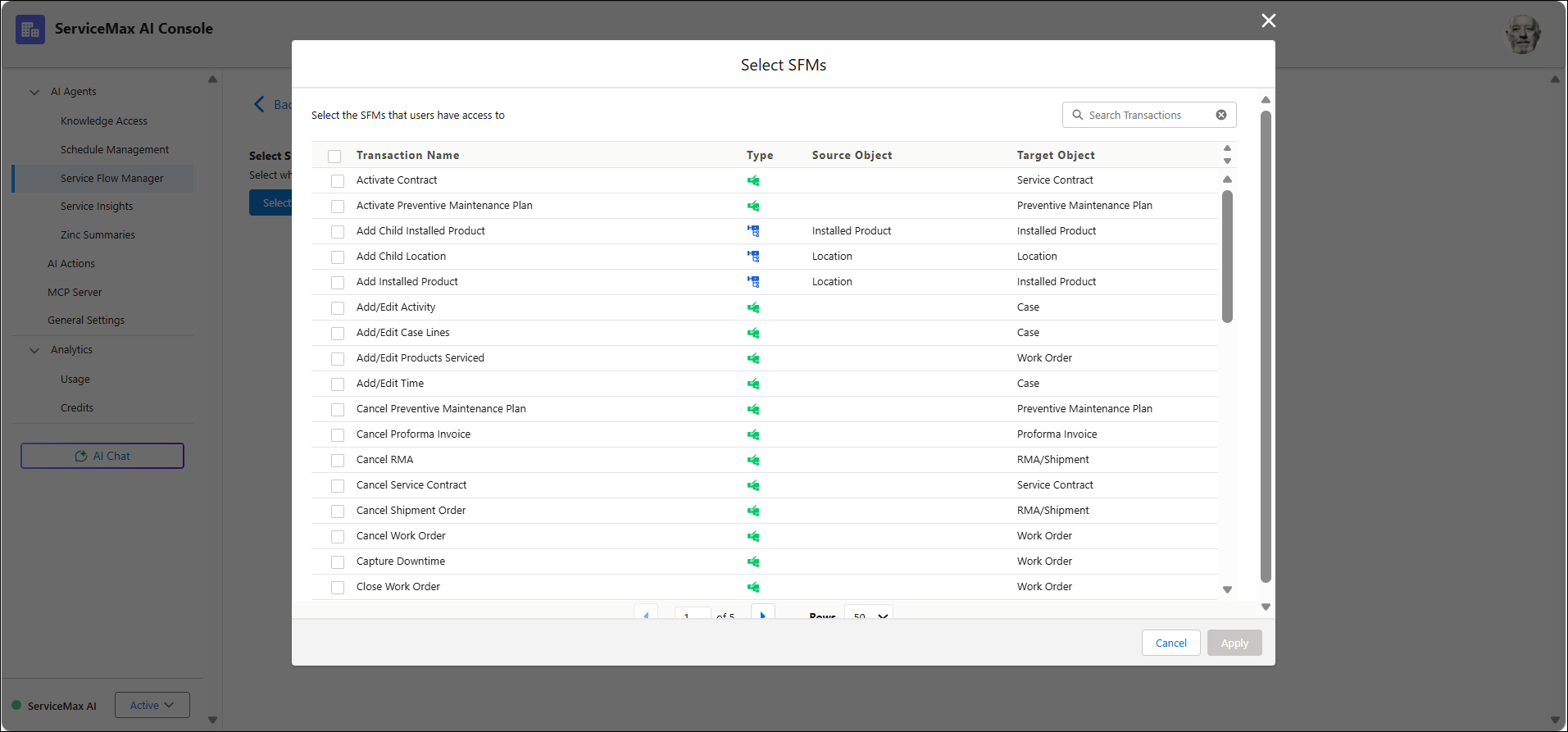The width and height of the screenshot is (1568, 732).
Task: Click the type icon for Cancel Service Contract
Action: point(753,485)
